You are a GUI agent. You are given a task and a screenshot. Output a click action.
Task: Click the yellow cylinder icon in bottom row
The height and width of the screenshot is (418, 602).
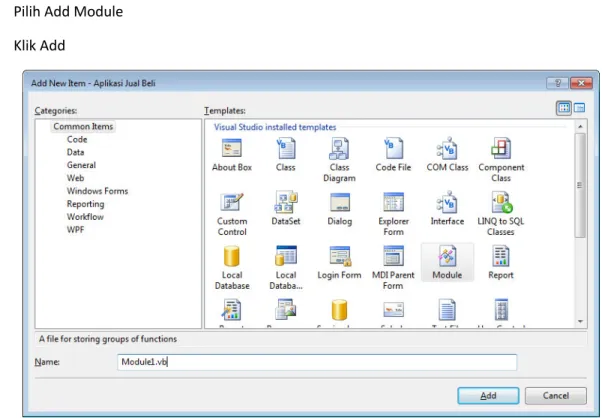click(x=339, y=309)
